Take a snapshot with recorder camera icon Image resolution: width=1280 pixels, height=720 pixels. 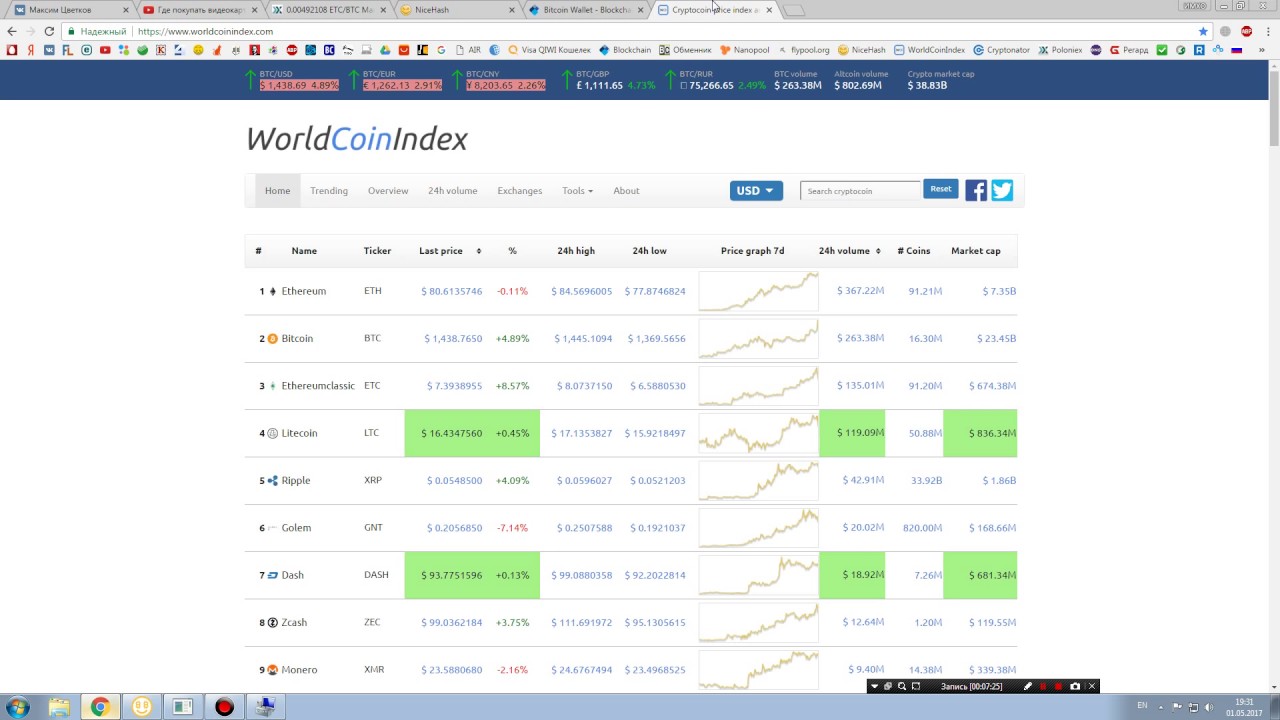click(x=1075, y=686)
